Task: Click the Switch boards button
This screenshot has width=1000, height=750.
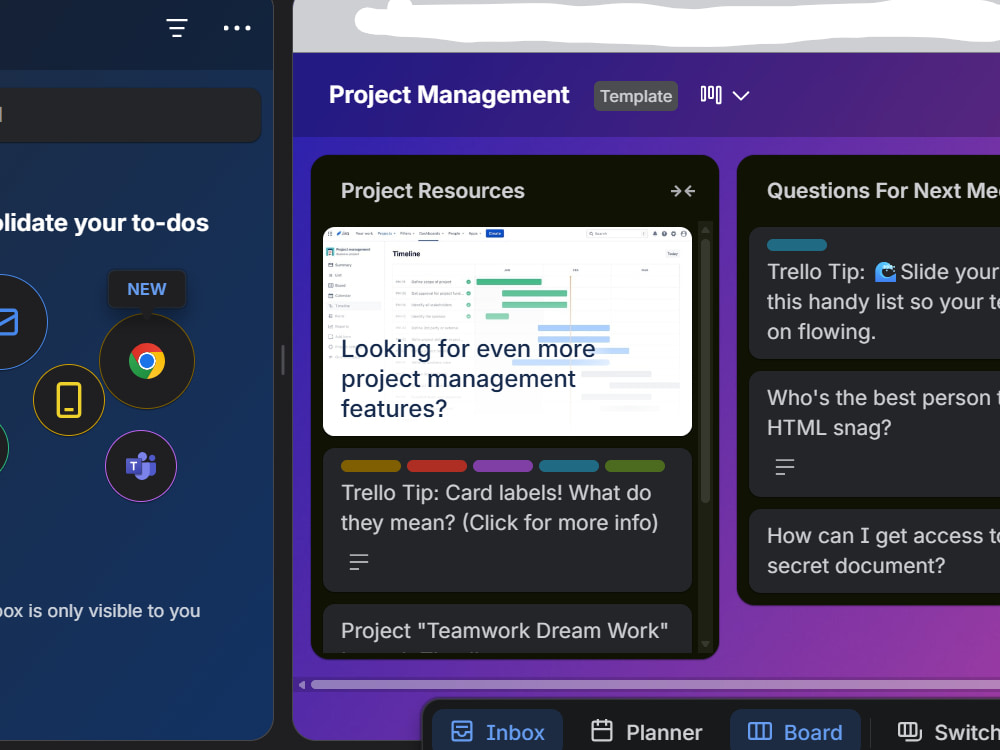Action: coord(947,732)
